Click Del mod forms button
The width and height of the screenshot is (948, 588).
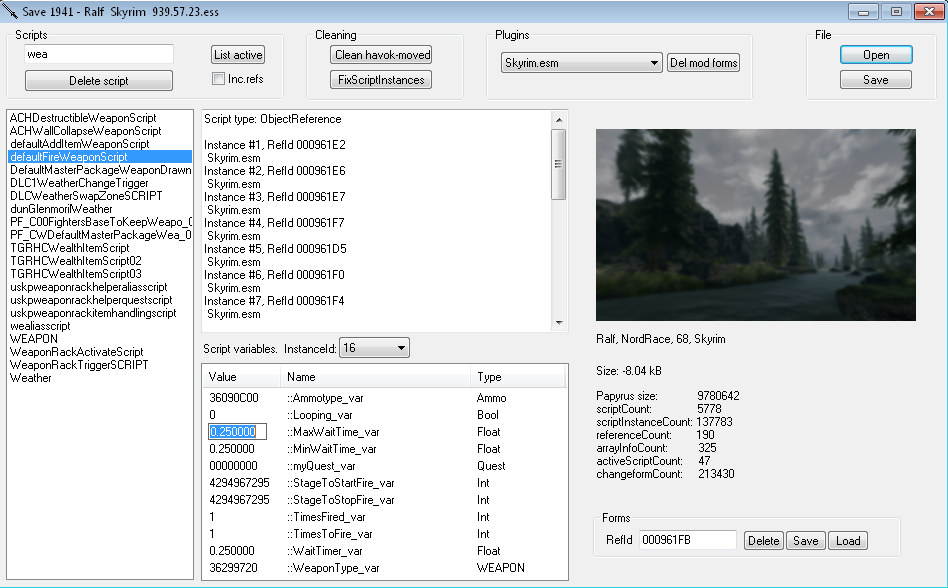[703, 63]
